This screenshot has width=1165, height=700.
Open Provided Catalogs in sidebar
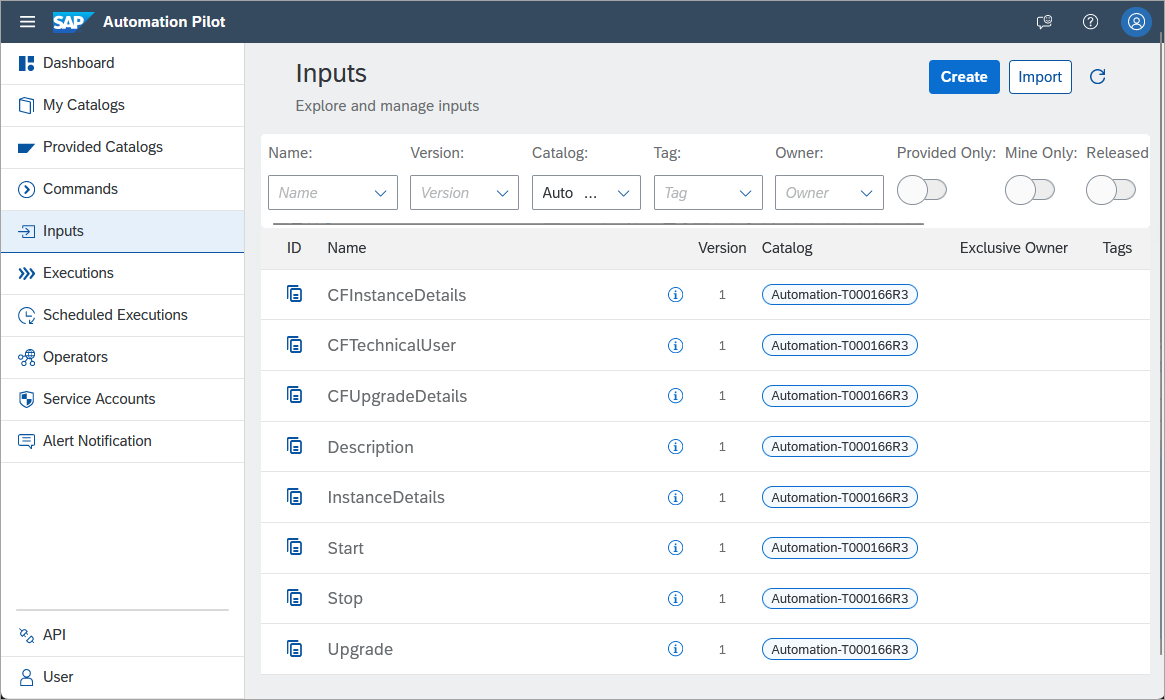[123, 147]
